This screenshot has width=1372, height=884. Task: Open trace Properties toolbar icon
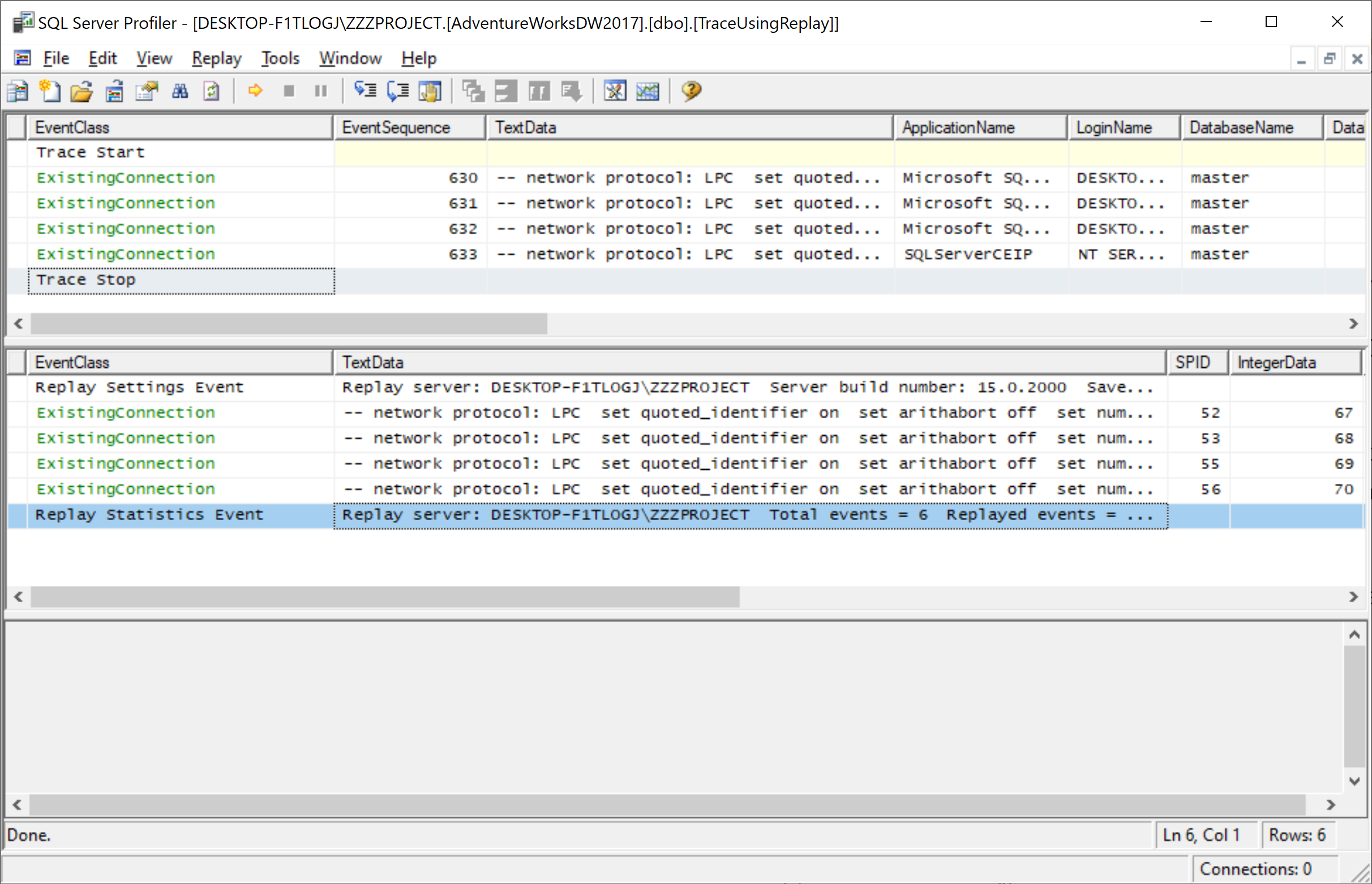click(147, 91)
